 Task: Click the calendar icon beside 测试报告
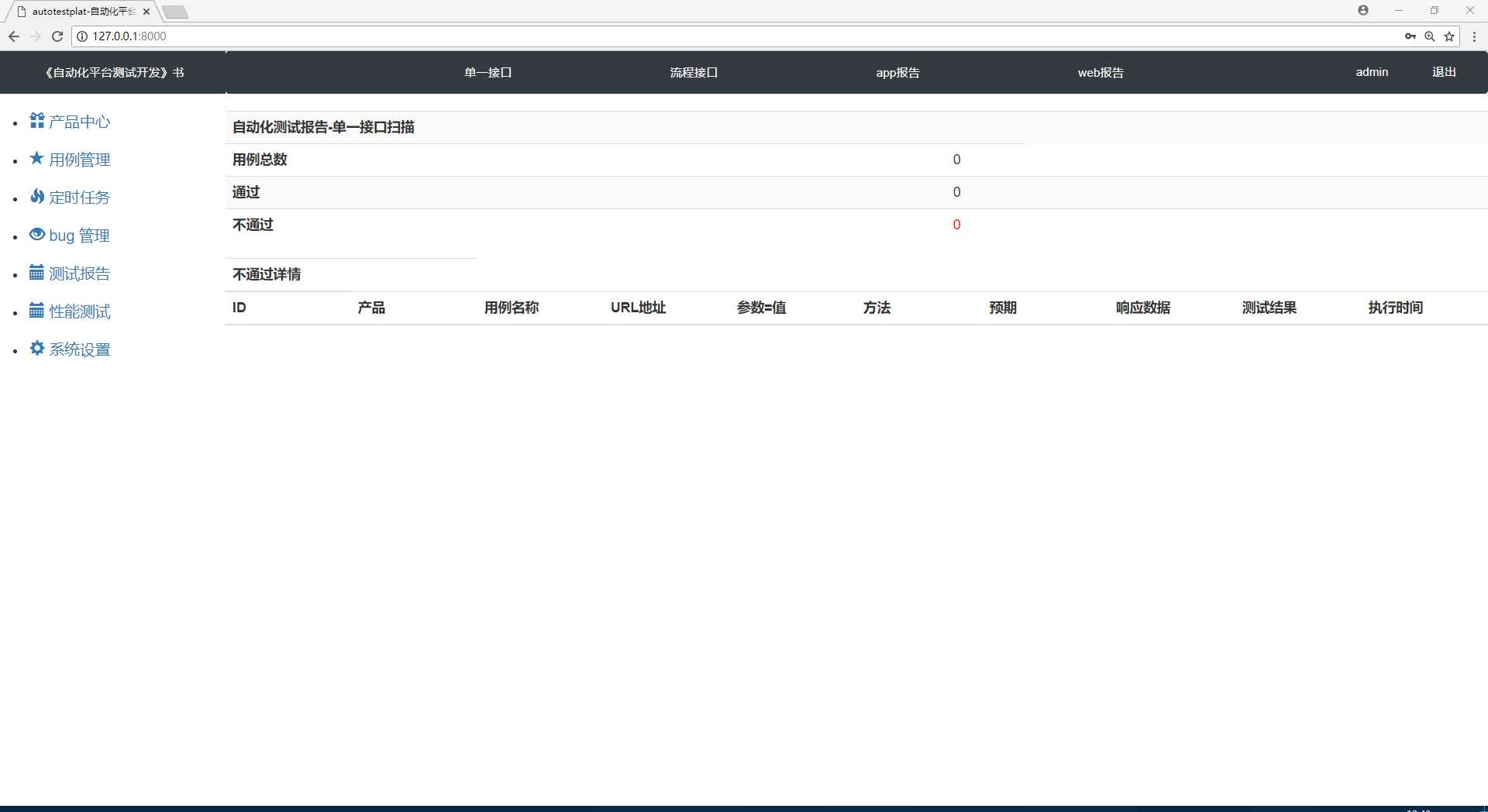tap(36, 272)
